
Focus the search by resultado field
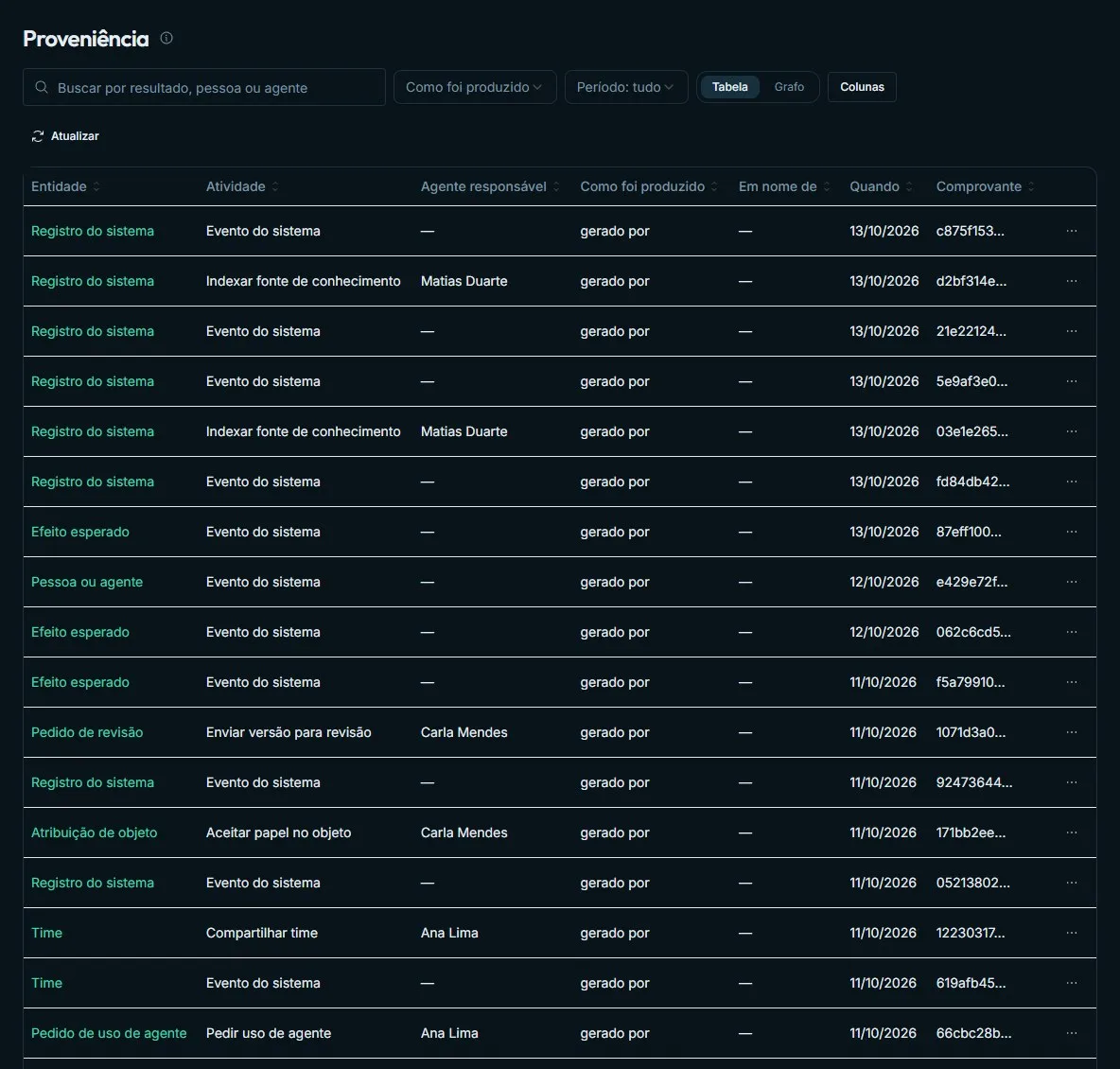(x=204, y=87)
